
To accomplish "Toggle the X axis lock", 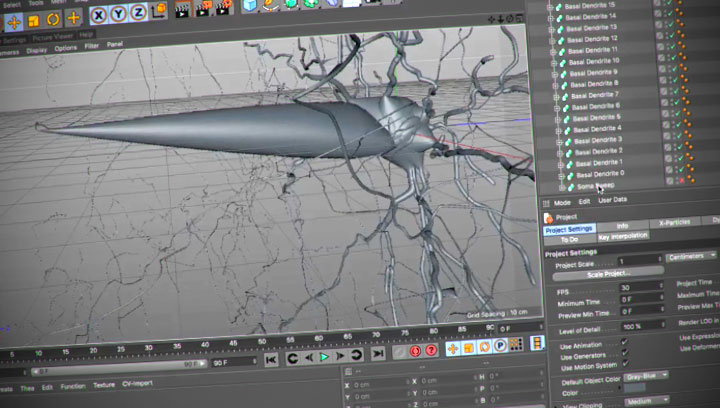I will [100, 16].
